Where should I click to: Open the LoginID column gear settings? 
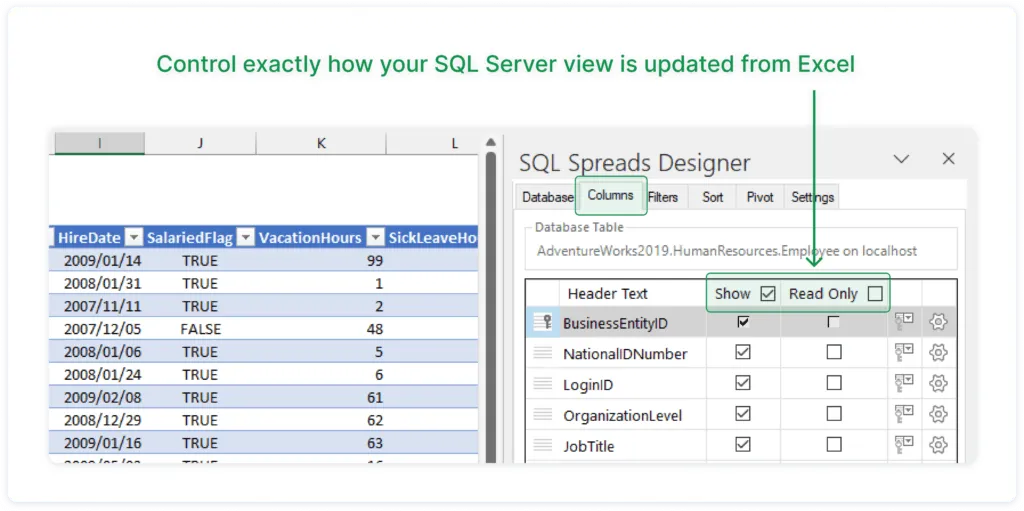(x=937, y=383)
